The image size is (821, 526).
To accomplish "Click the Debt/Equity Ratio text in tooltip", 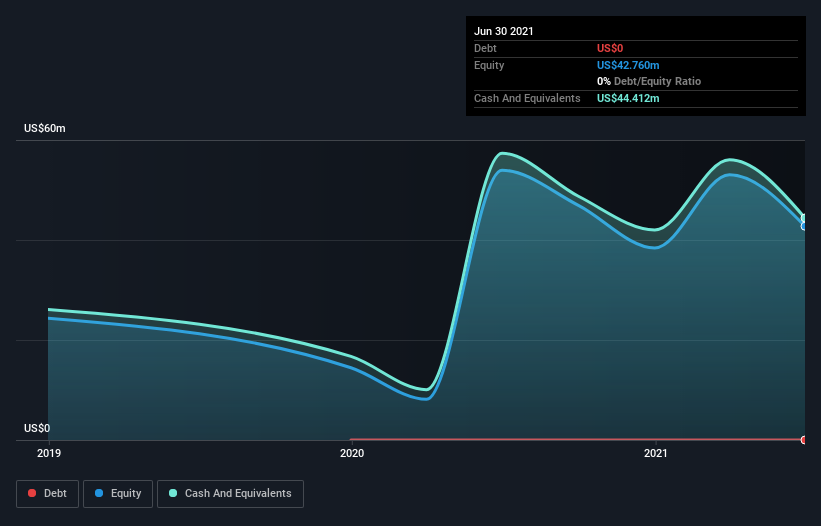I will tap(657, 81).
